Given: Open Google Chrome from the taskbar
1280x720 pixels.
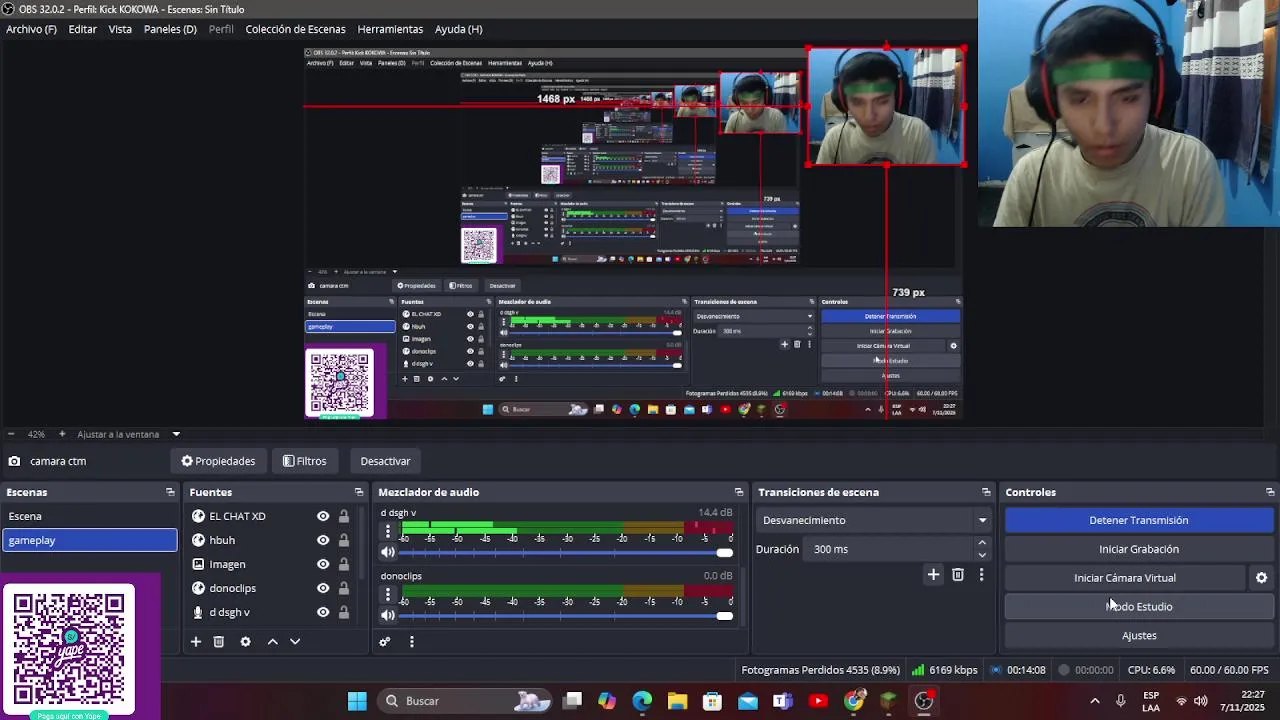Looking at the screenshot, I should (x=853, y=701).
